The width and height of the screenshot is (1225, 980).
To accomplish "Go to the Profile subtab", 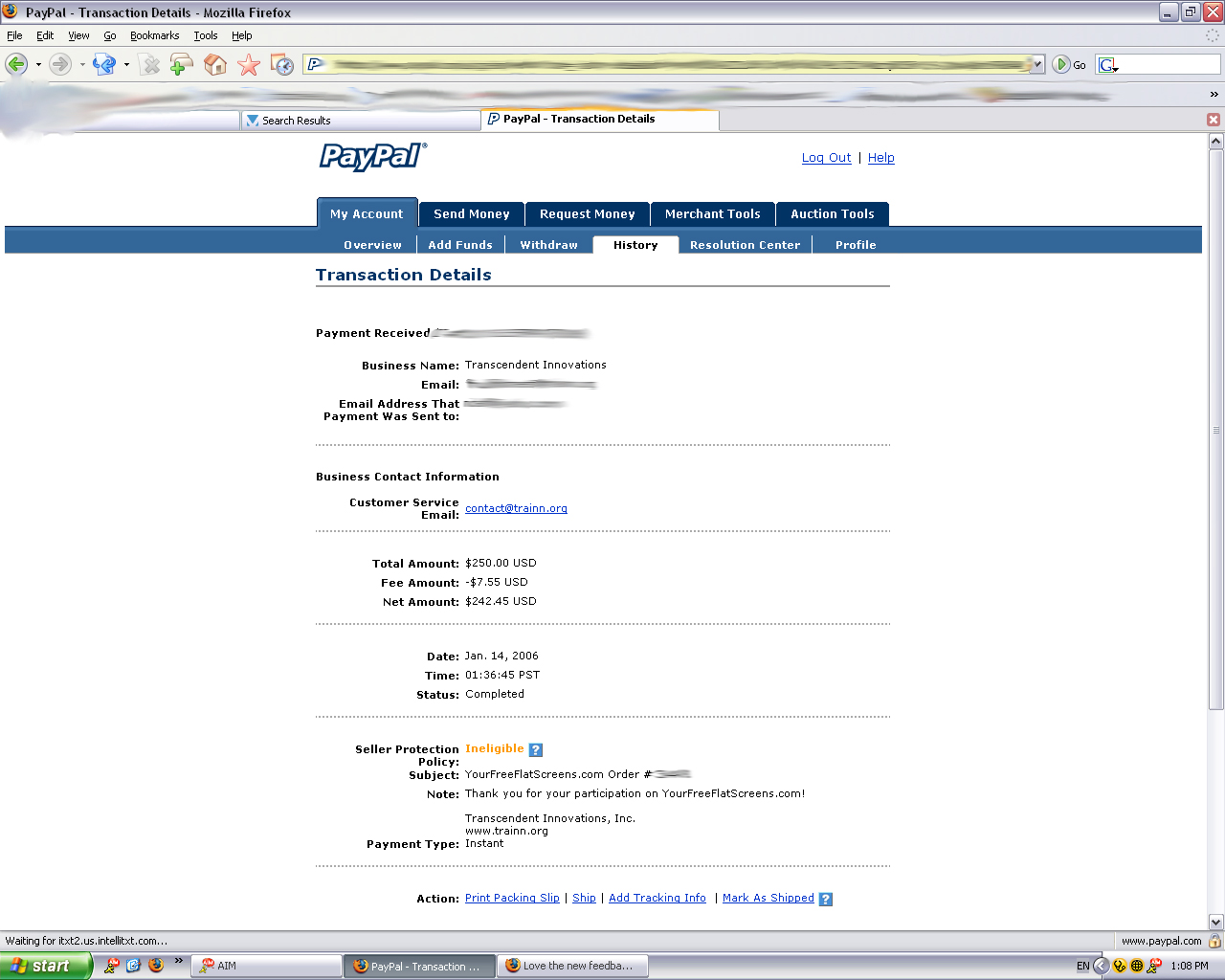I will (856, 245).
